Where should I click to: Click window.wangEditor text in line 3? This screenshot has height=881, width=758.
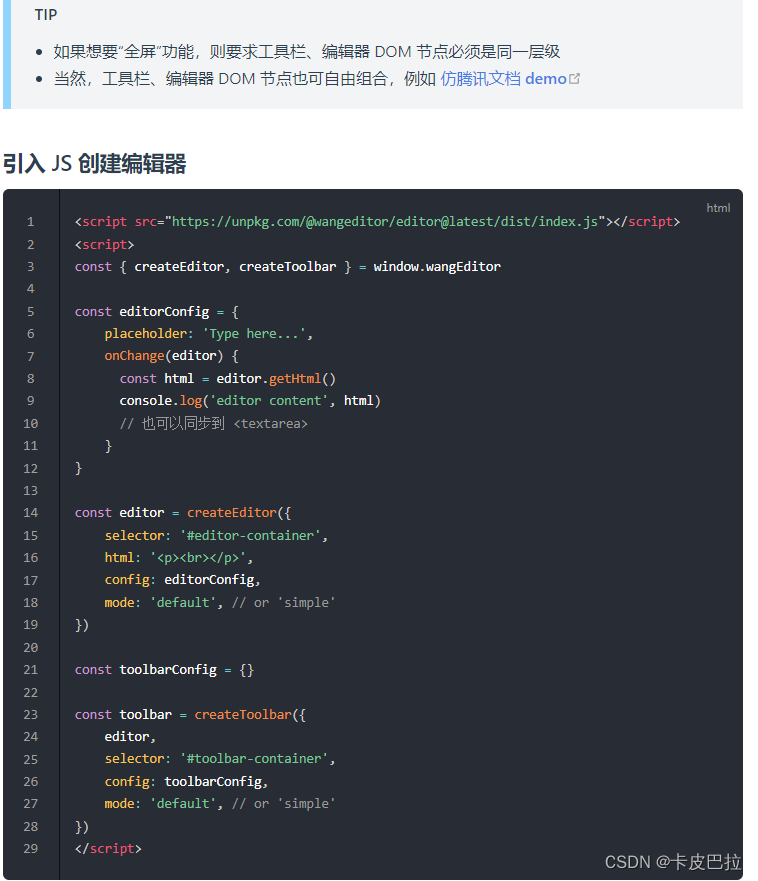click(x=437, y=267)
